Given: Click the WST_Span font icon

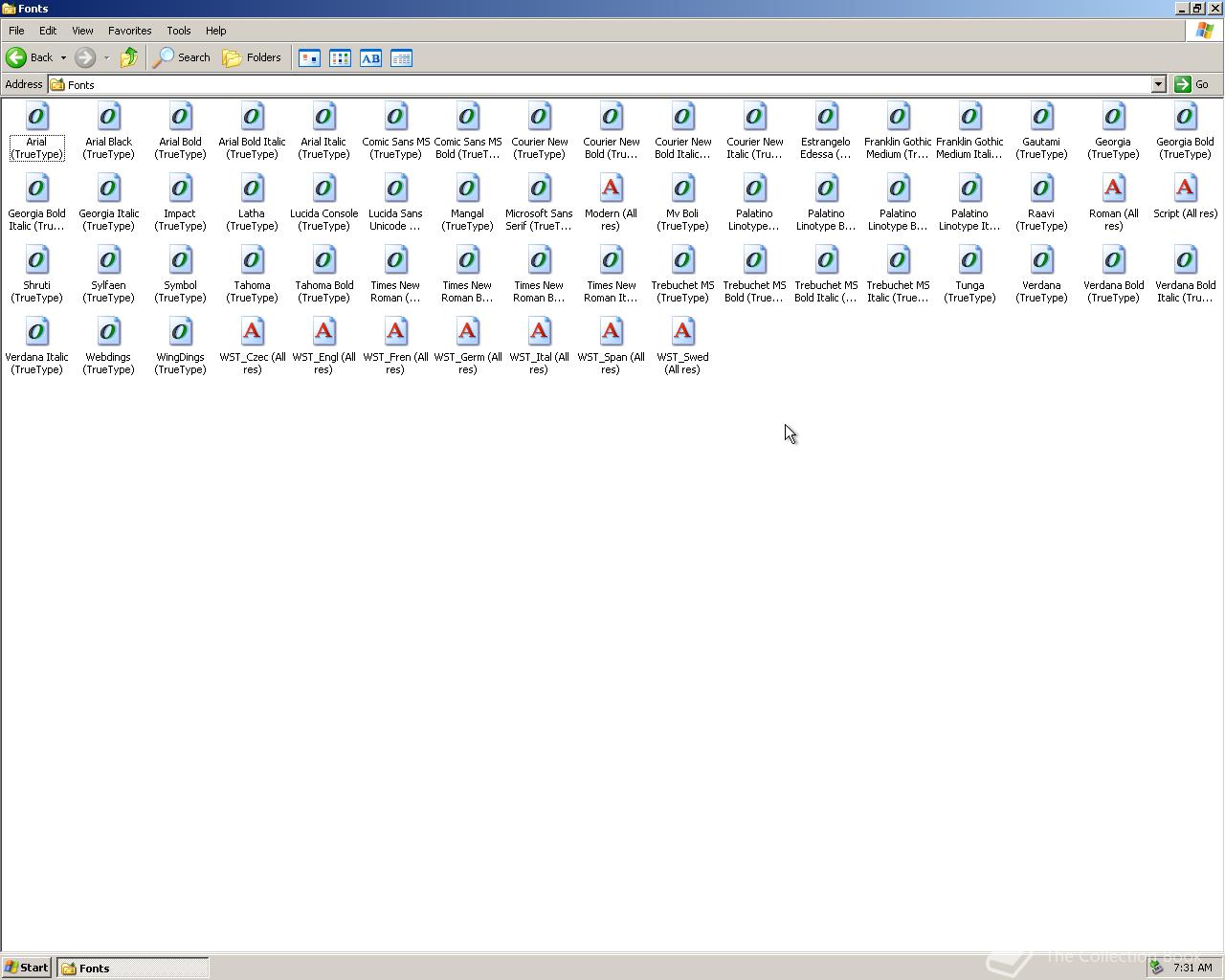Looking at the screenshot, I should coord(611,332).
